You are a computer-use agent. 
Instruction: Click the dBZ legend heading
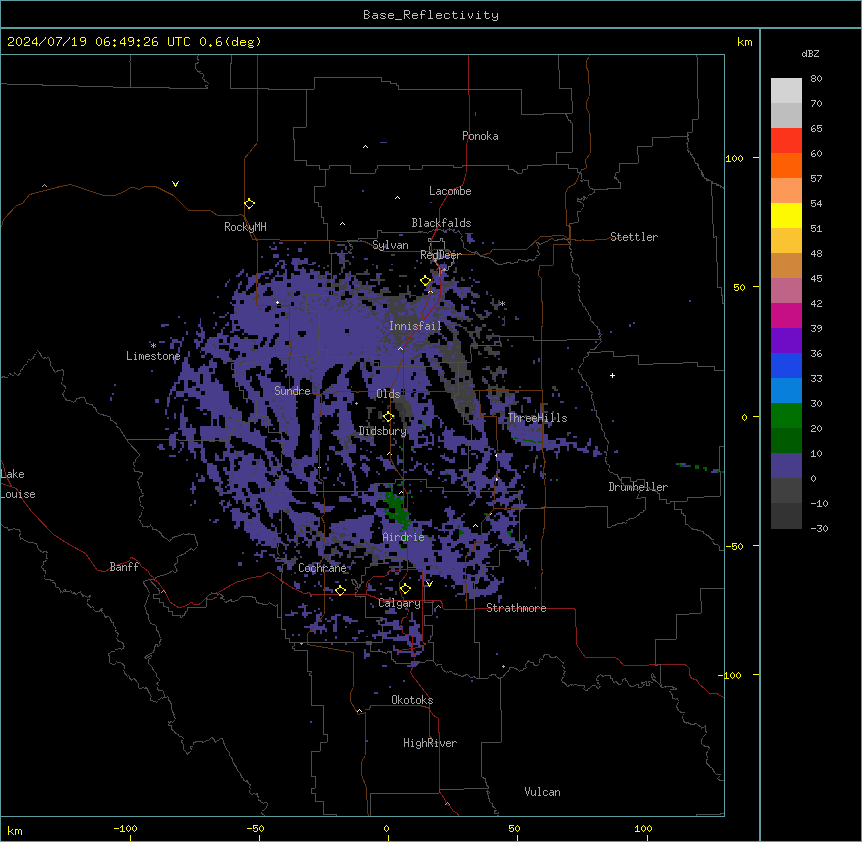tap(810, 53)
